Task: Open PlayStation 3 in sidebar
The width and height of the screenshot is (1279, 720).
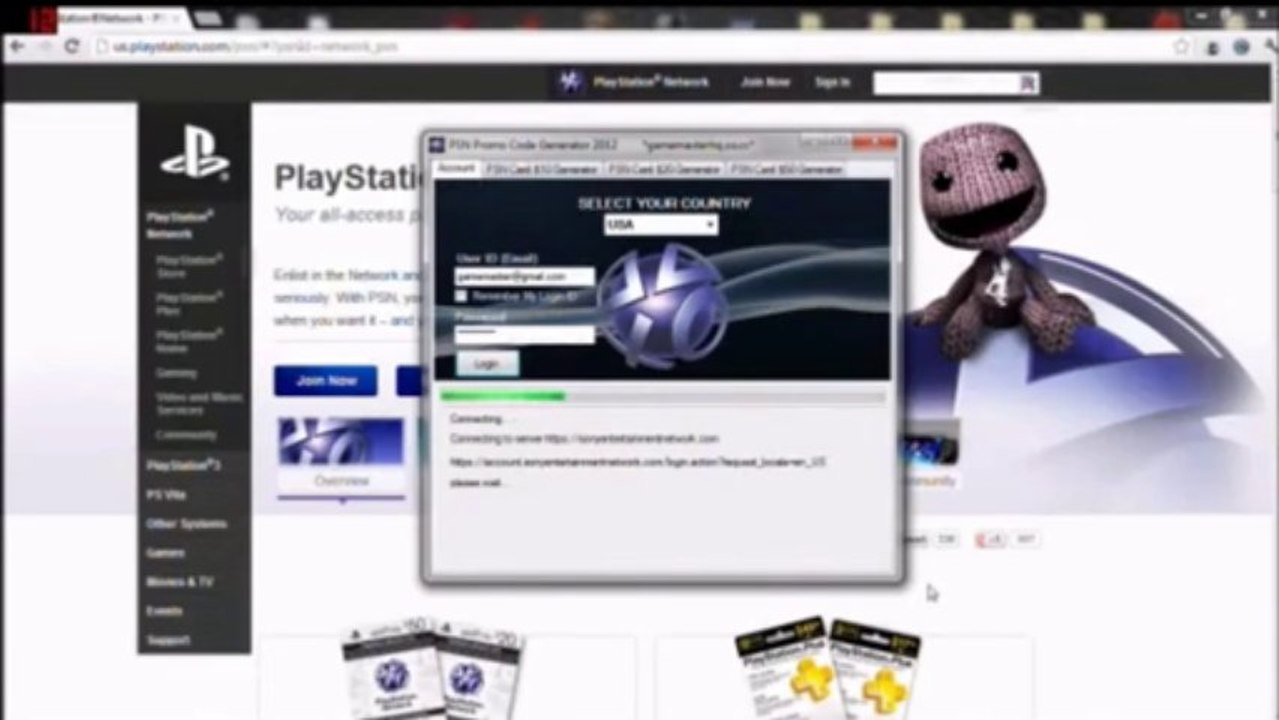Action: (184, 465)
